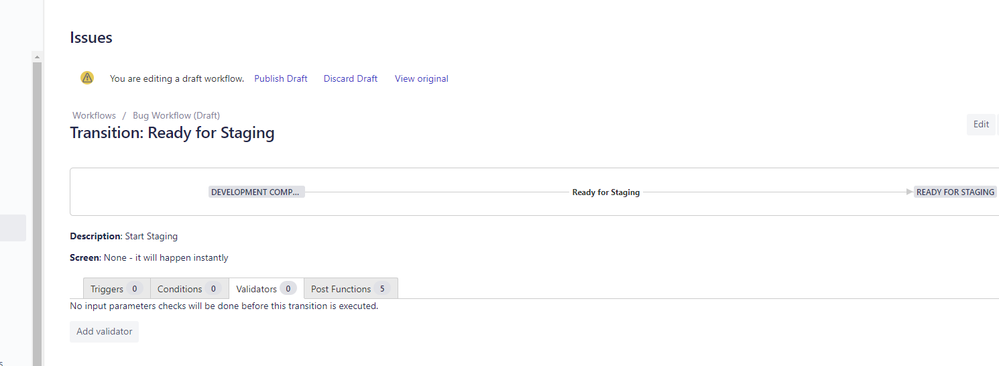Click the Issues page heading
The height and width of the screenshot is (366, 999).
91,38
